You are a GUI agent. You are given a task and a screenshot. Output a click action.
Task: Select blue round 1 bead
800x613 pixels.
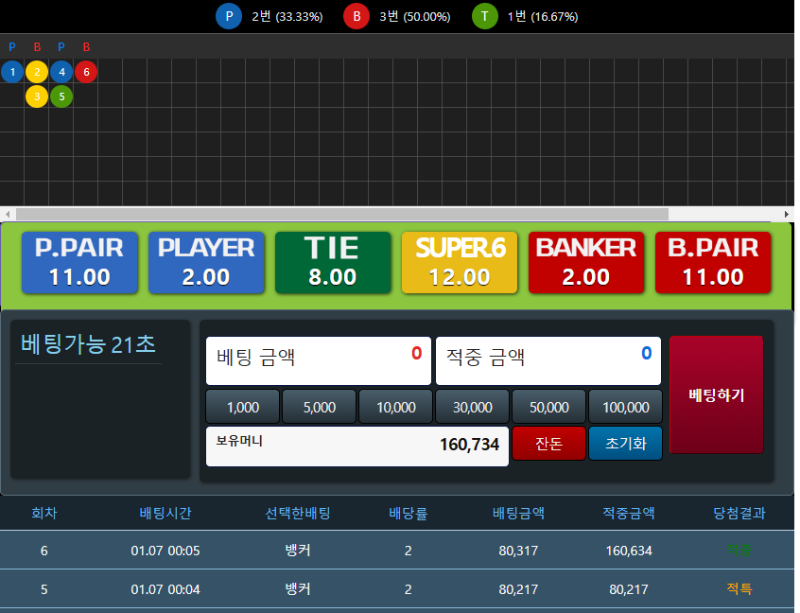tap(12, 72)
